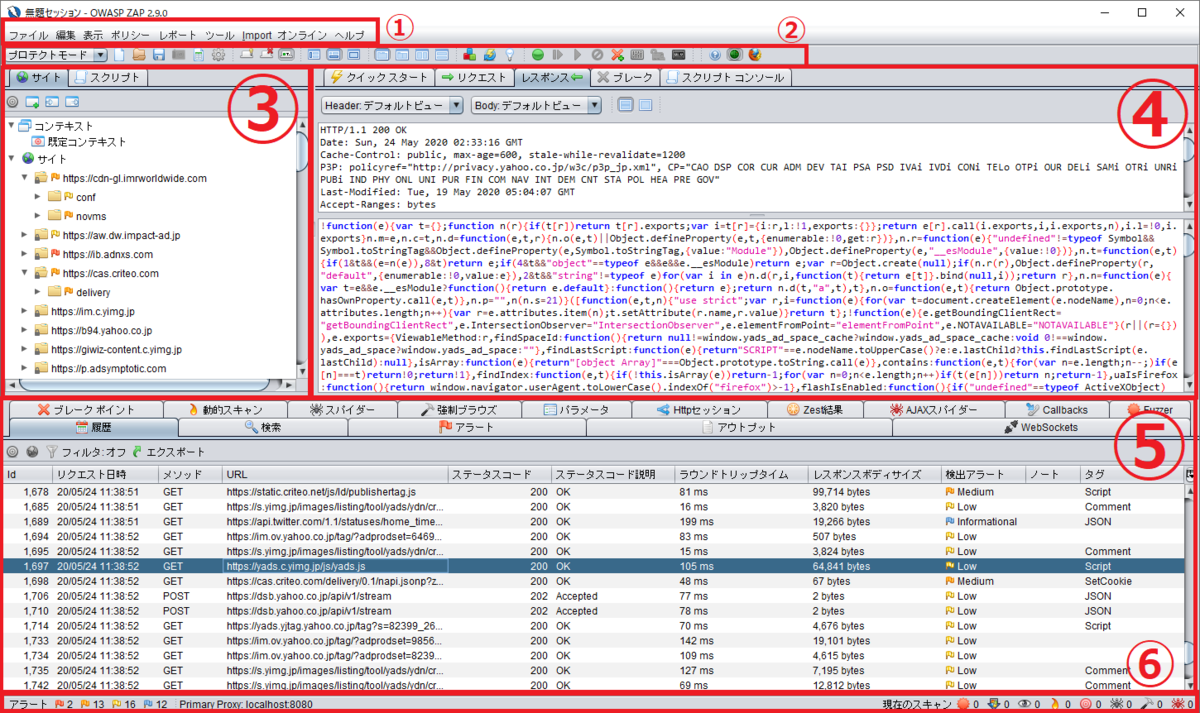Screen dimensions: 1200x713
Task: Click the Firefox browser launch icon
Action: point(755,54)
